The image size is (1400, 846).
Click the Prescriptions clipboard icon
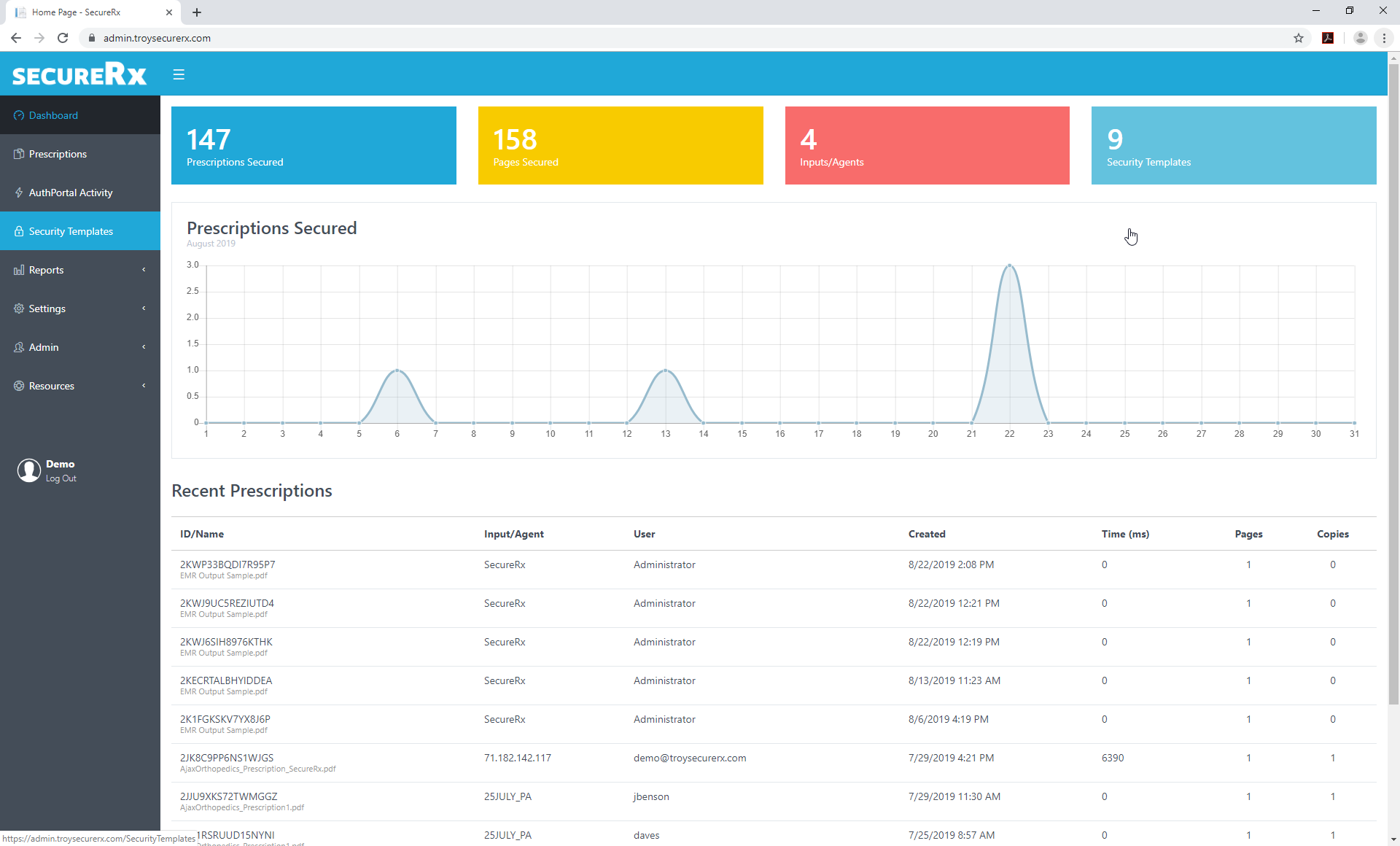(19, 154)
